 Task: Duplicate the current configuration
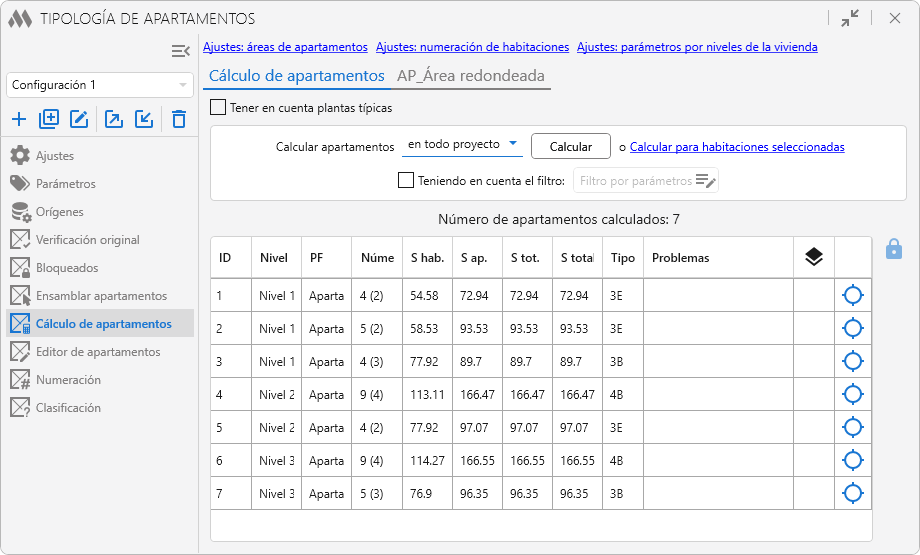(49, 120)
